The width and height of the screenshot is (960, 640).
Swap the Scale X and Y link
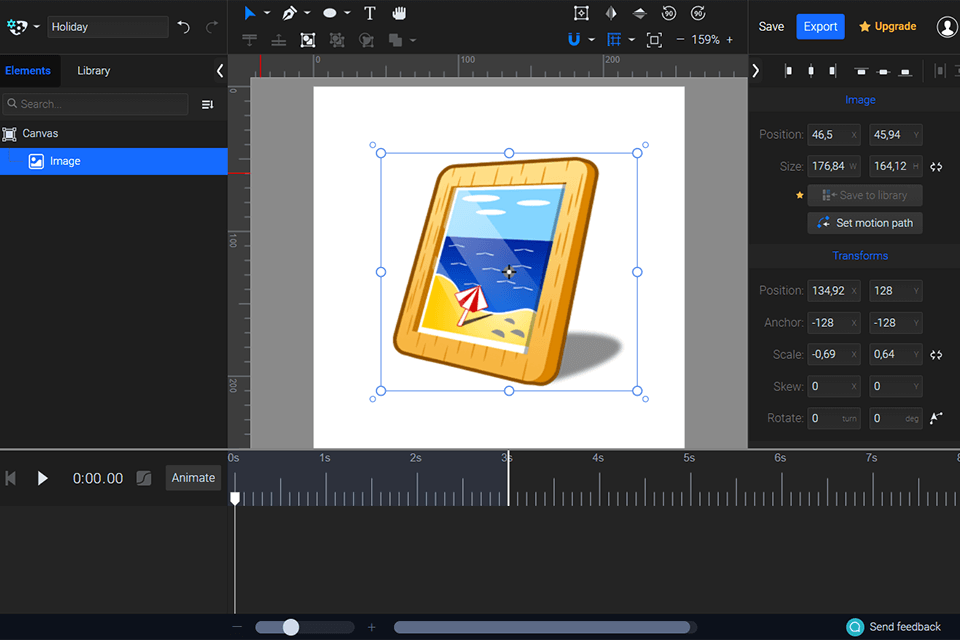(936, 354)
